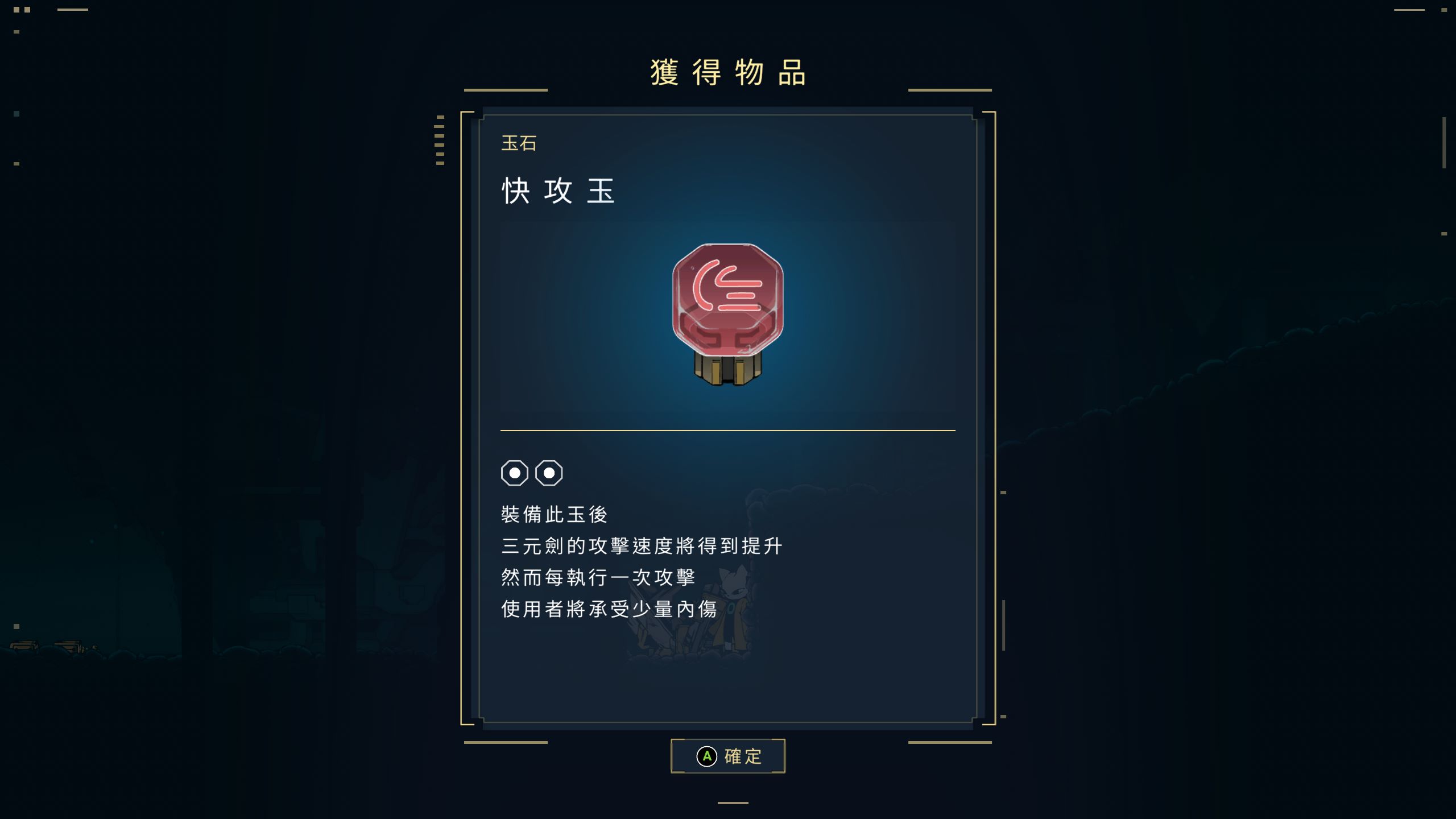Image resolution: width=1456 pixels, height=819 pixels.
Task: Click the line 三元劍的攻擊速度將得到提升
Action: click(x=642, y=546)
